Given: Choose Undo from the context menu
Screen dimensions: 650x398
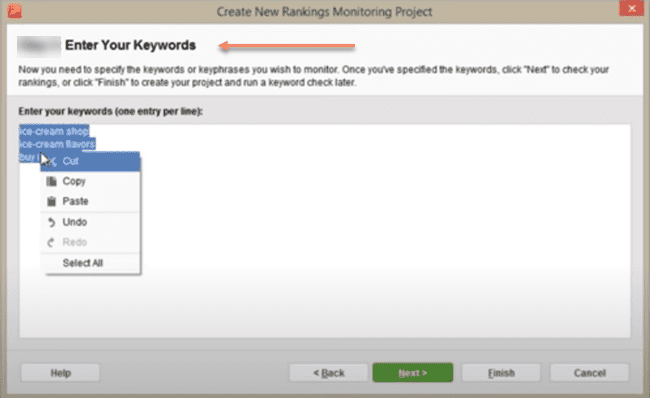Looking at the screenshot, I should 90,222.
